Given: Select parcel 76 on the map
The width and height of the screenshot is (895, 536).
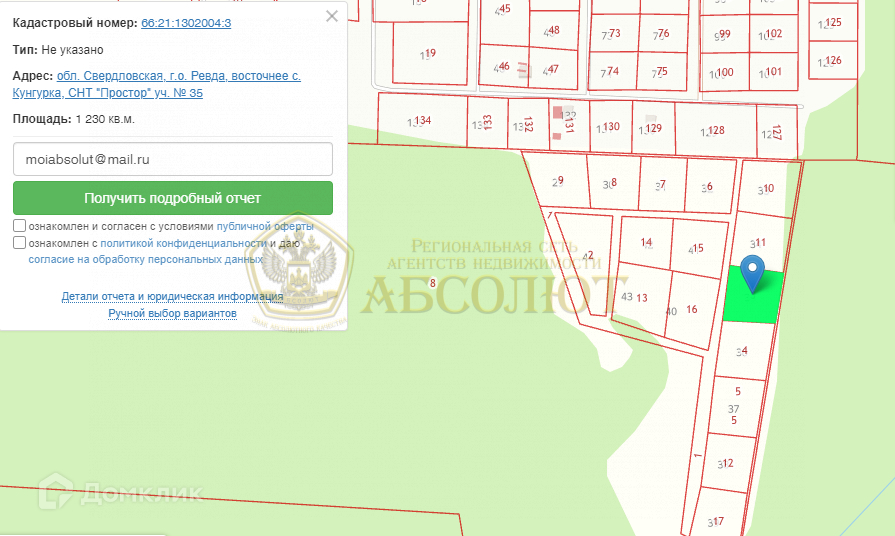Looking at the screenshot, I should (663, 33).
